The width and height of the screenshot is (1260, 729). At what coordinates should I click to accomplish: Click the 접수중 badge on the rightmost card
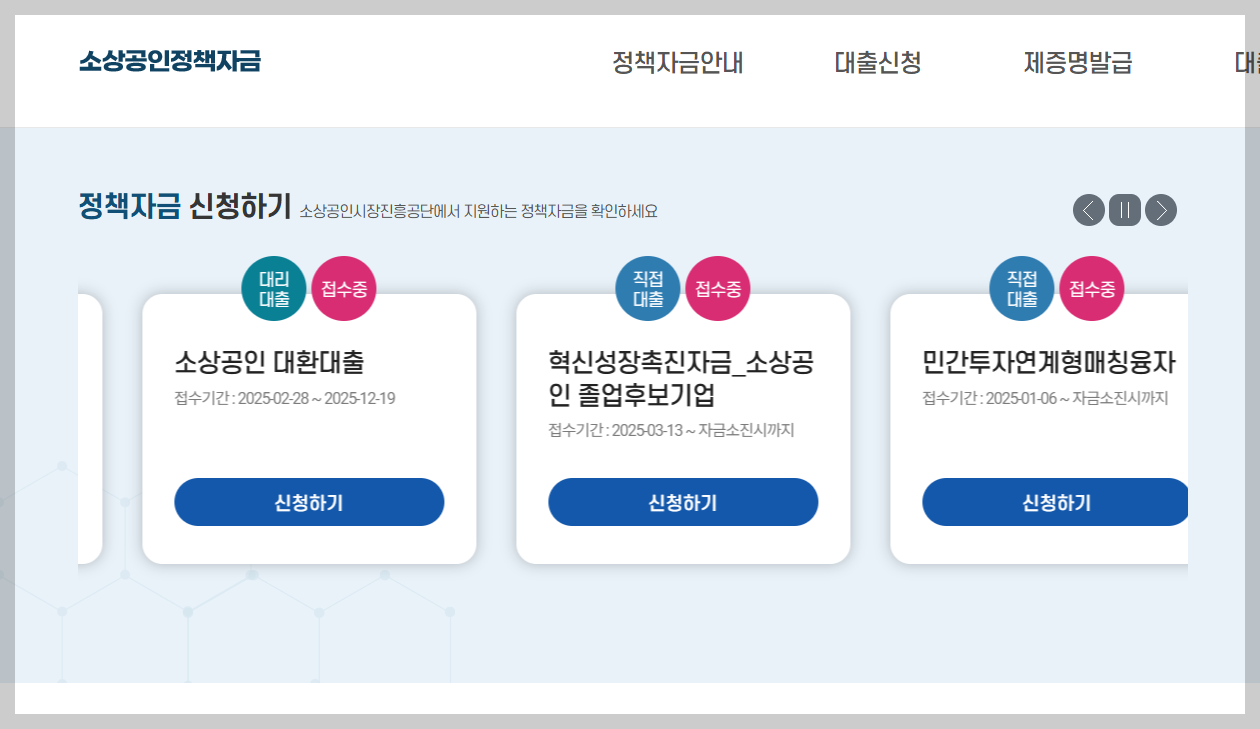point(1091,288)
